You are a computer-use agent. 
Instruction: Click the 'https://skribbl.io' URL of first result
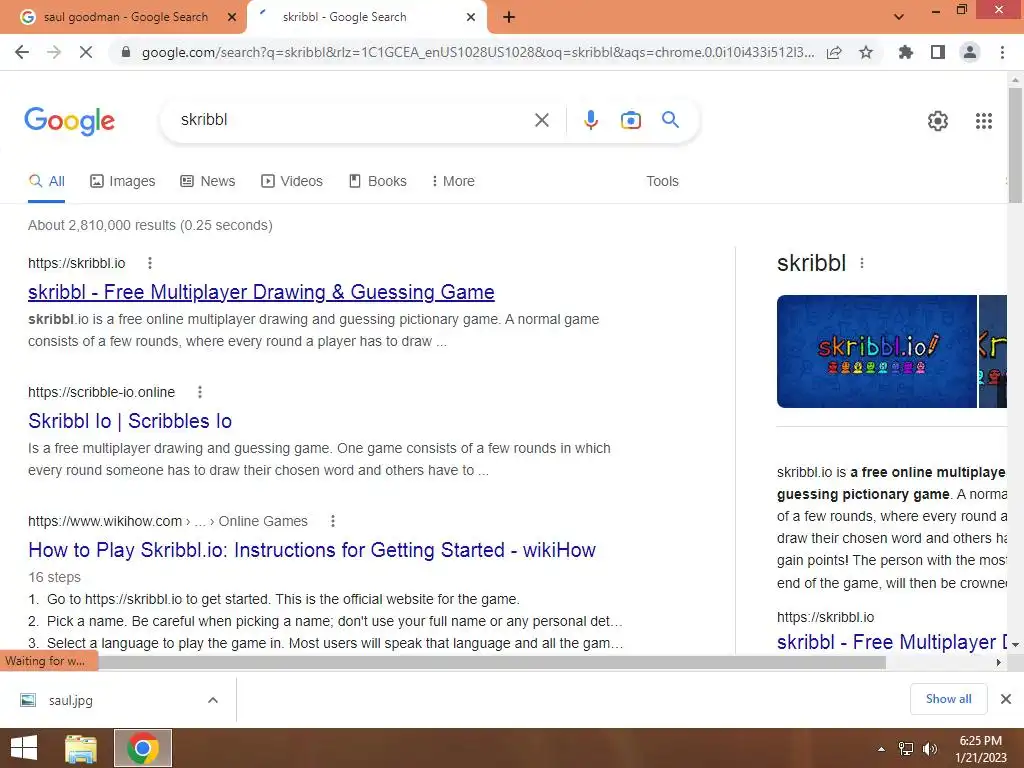[x=76, y=263]
